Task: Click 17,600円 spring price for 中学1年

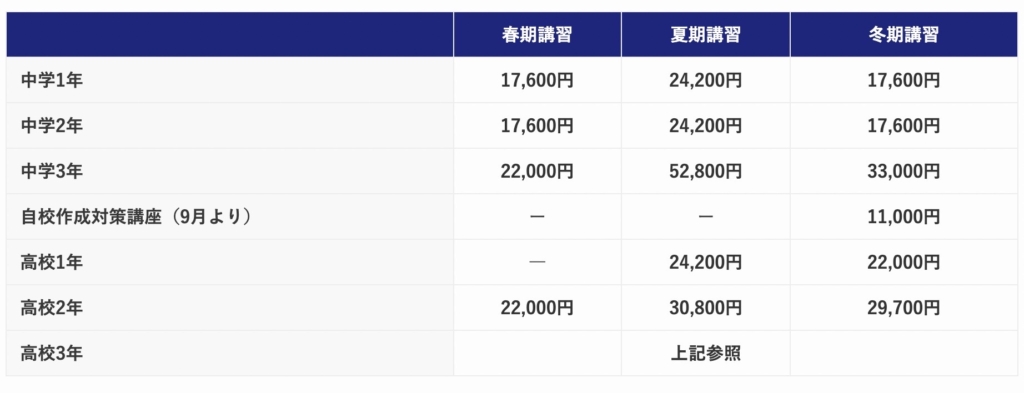Action: click(x=537, y=80)
